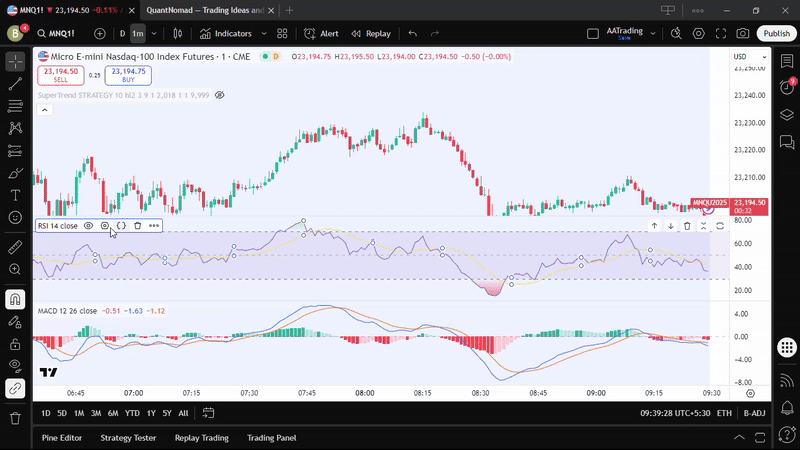Open RSI indicator settings

(105, 226)
